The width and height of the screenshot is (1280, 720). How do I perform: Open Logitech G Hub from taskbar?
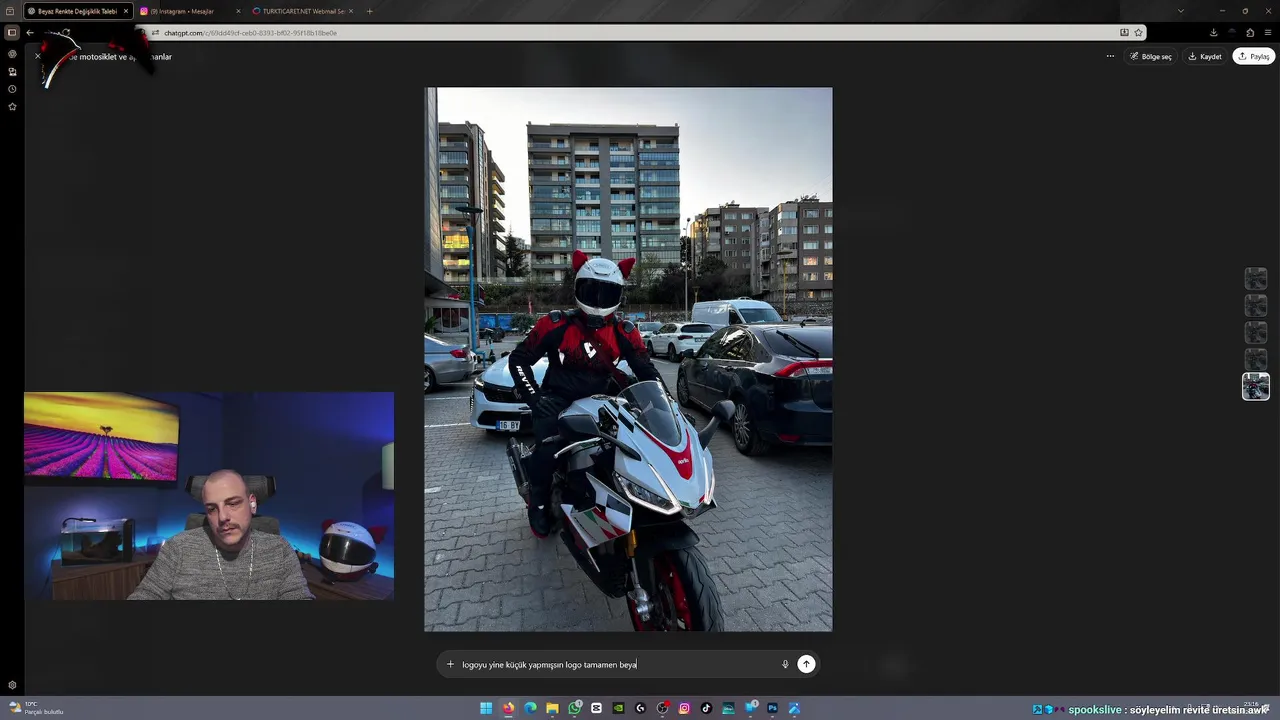click(x=640, y=708)
